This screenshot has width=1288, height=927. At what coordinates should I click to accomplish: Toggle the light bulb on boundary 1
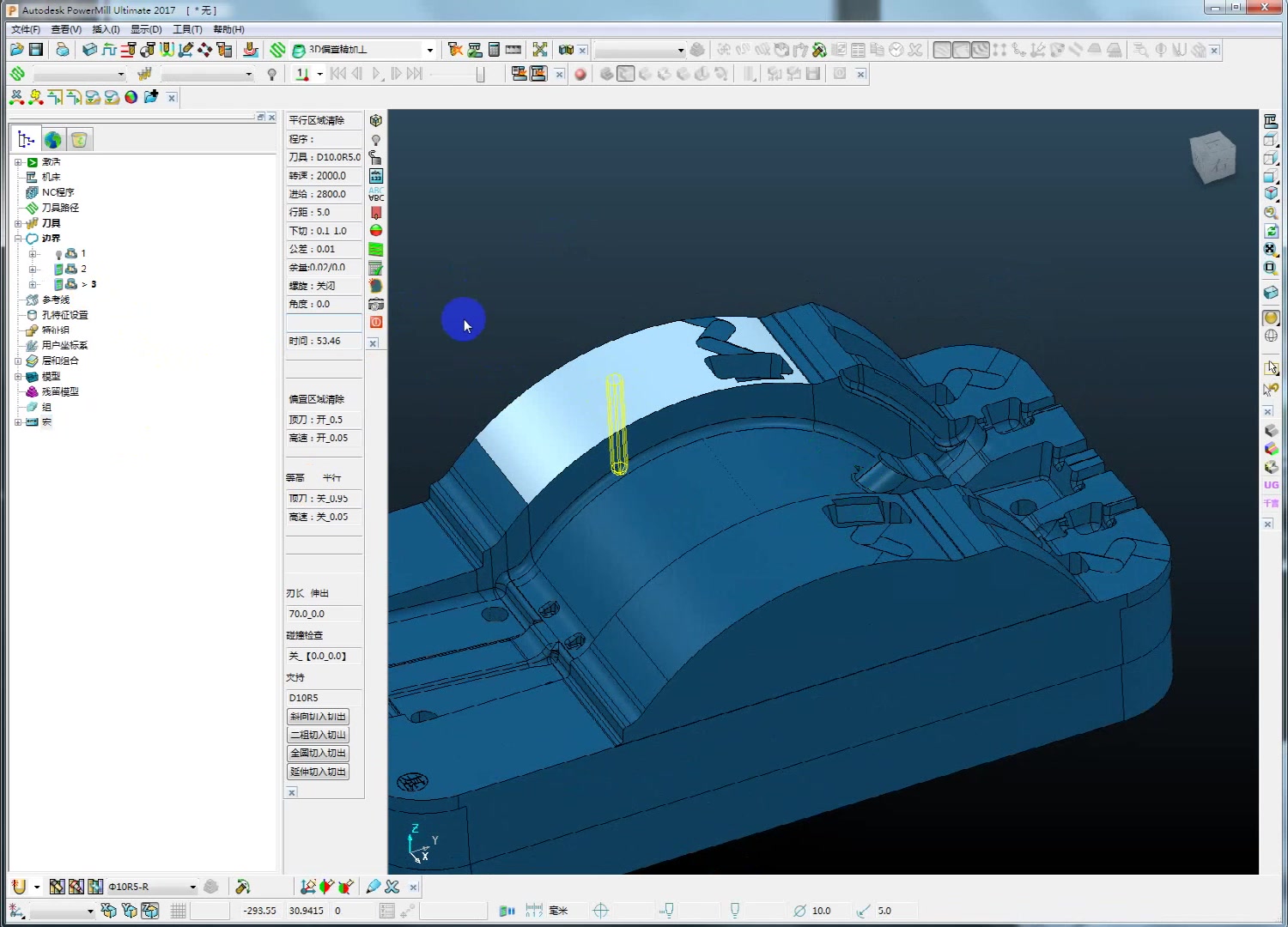(x=58, y=254)
